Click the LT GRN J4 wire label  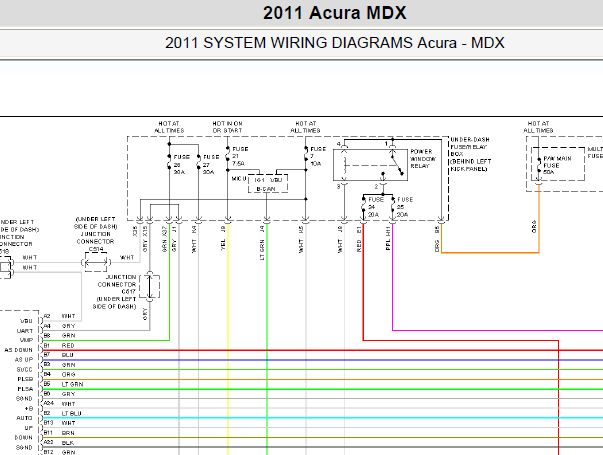click(x=262, y=243)
